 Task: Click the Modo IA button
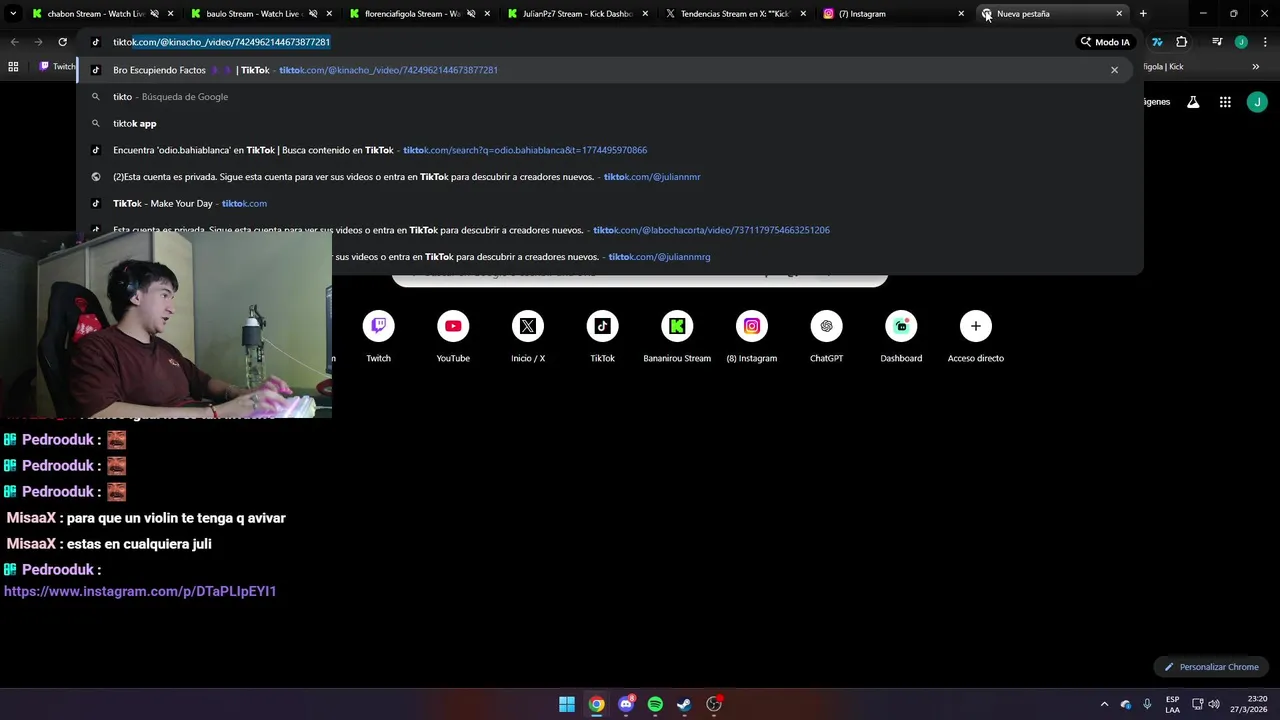(x=1104, y=42)
